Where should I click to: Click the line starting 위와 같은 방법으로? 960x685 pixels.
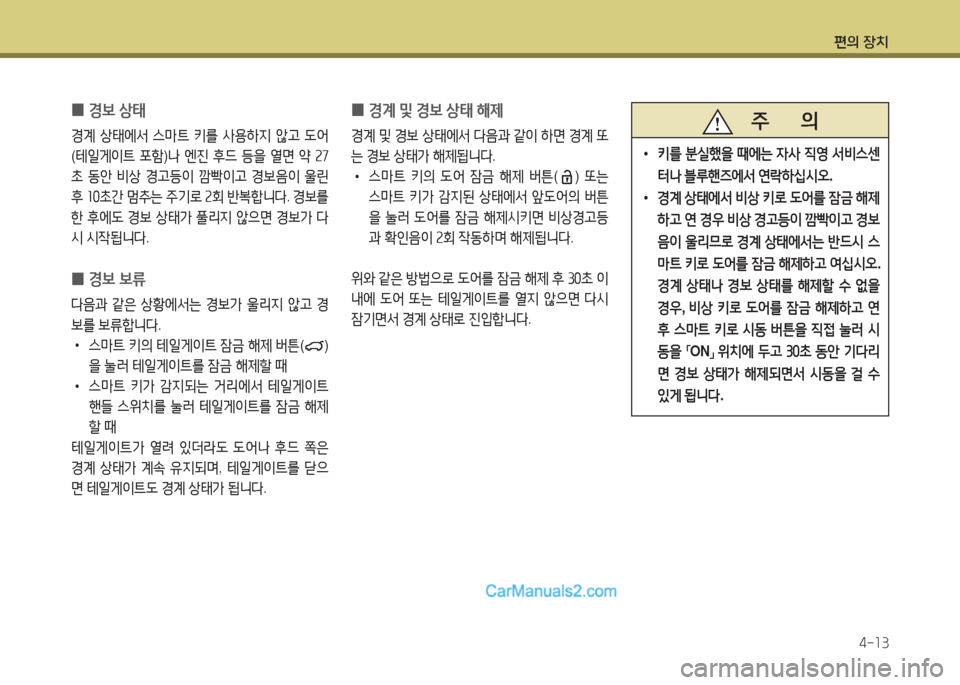[x=480, y=279]
